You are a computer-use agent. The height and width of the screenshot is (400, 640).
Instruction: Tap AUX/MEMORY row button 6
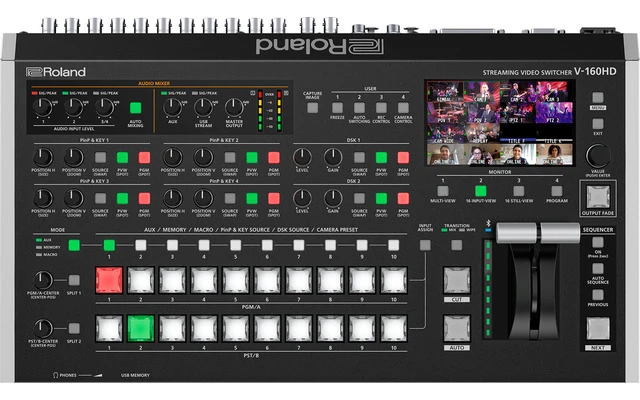point(267,245)
